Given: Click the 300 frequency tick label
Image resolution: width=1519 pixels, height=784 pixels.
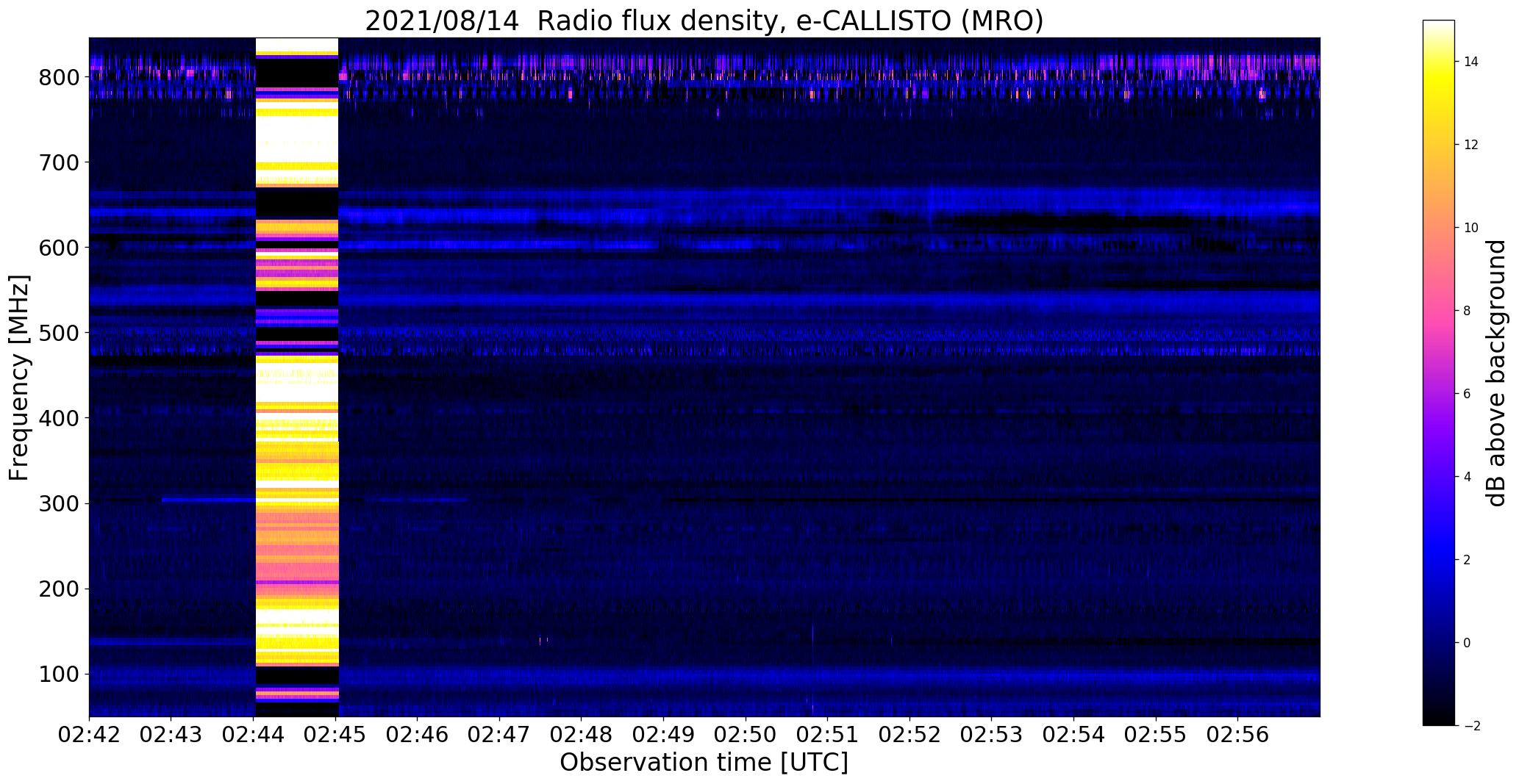Looking at the screenshot, I should 60,503.
